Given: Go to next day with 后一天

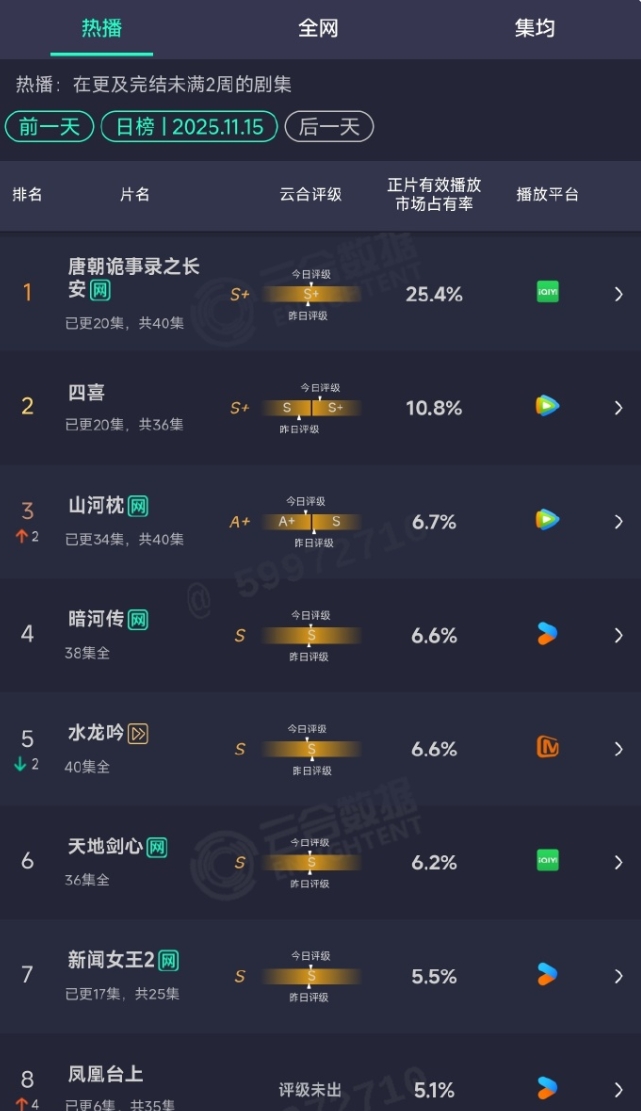Looking at the screenshot, I should coord(329,127).
